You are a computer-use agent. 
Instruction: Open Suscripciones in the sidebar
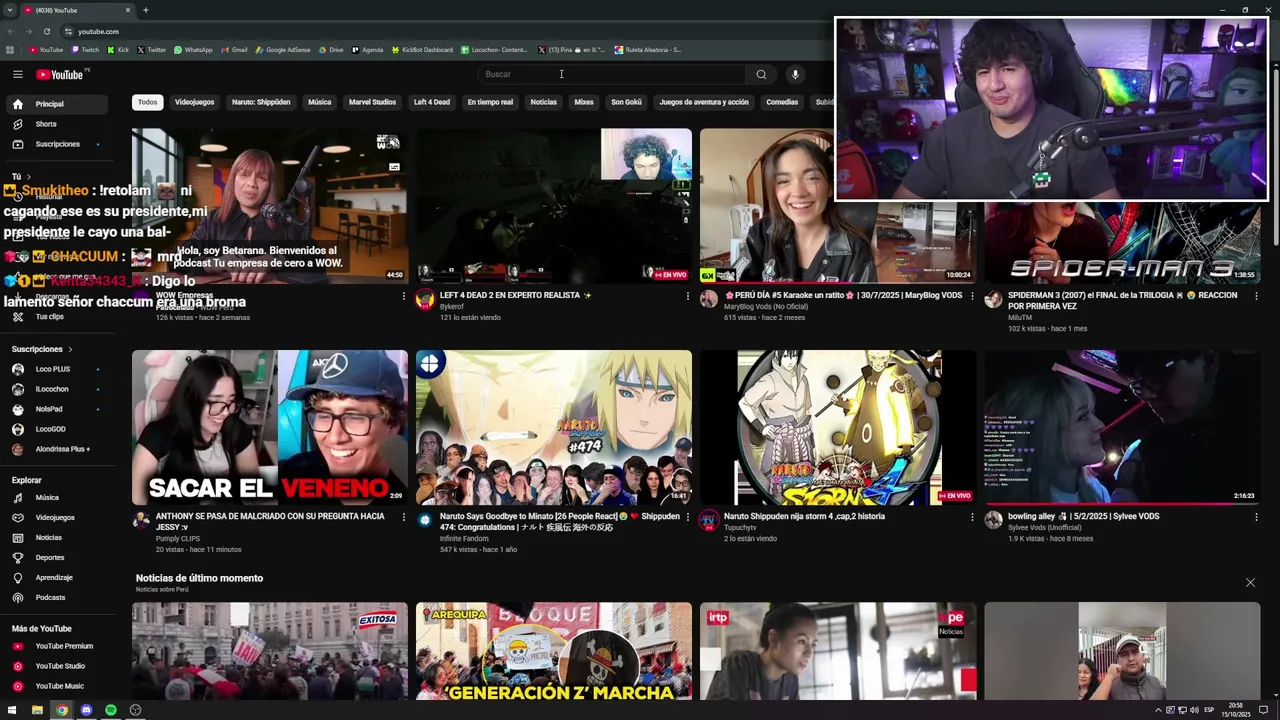point(56,144)
